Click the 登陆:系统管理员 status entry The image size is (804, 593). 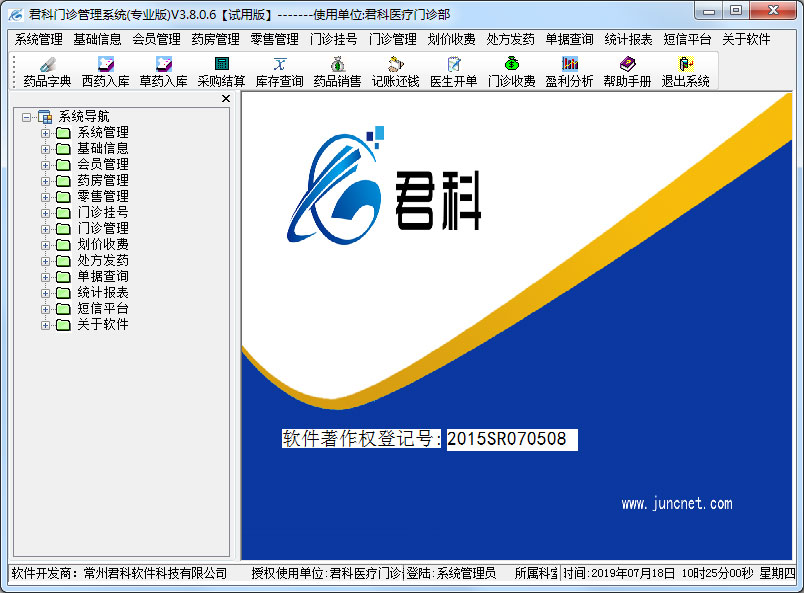pos(451,574)
